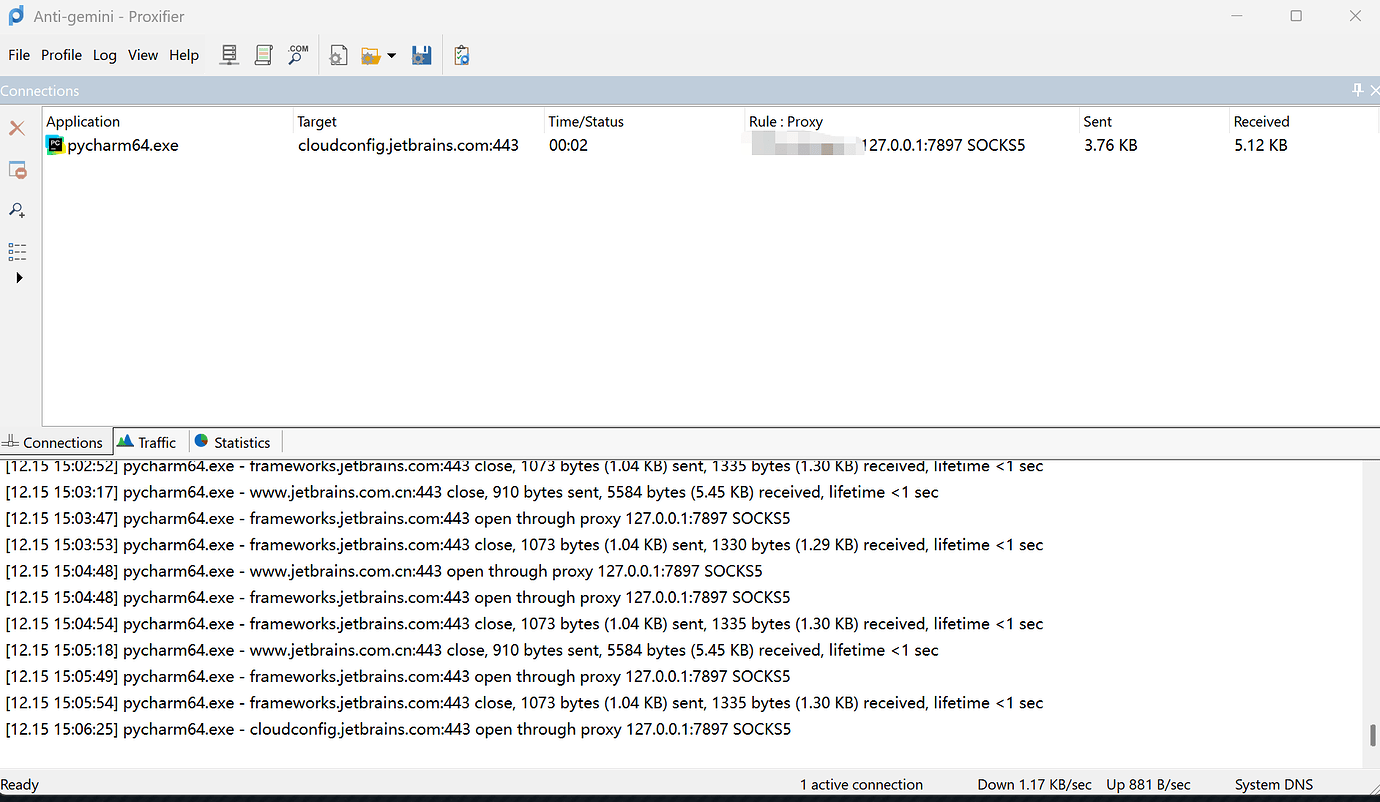Open the Help menu

pos(184,55)
